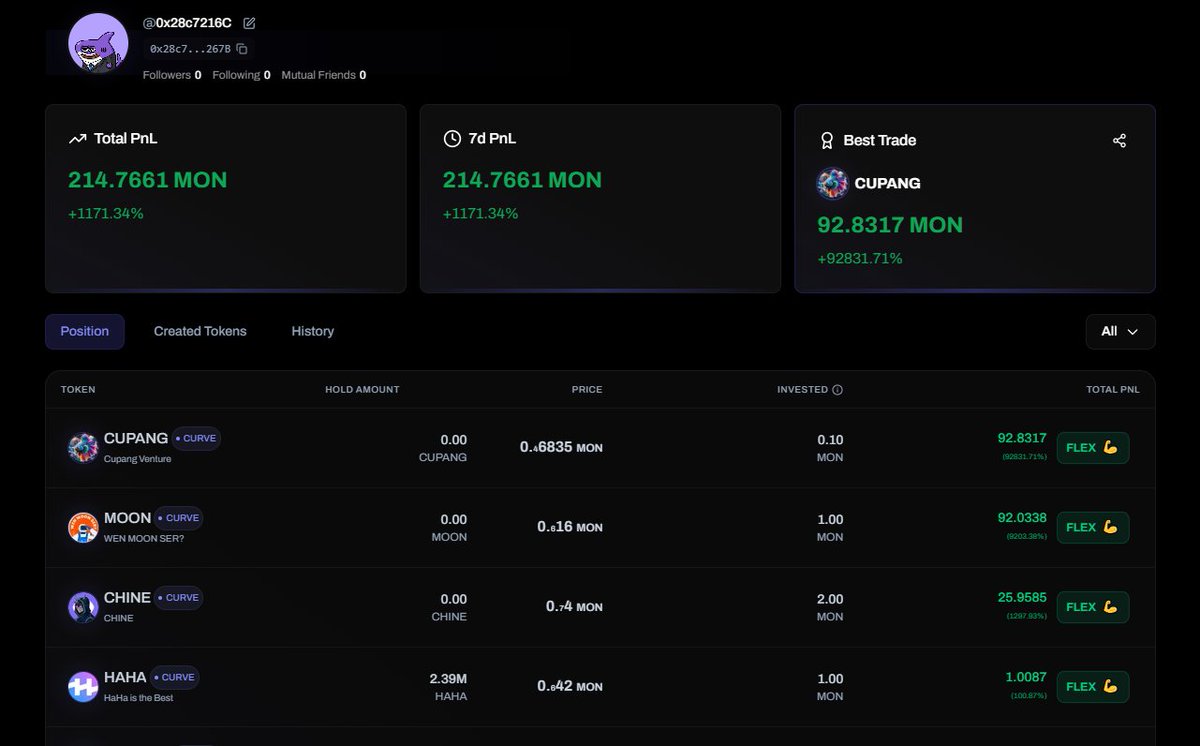Click the Mutual Friends count
1200x746 pixels.
323,75
